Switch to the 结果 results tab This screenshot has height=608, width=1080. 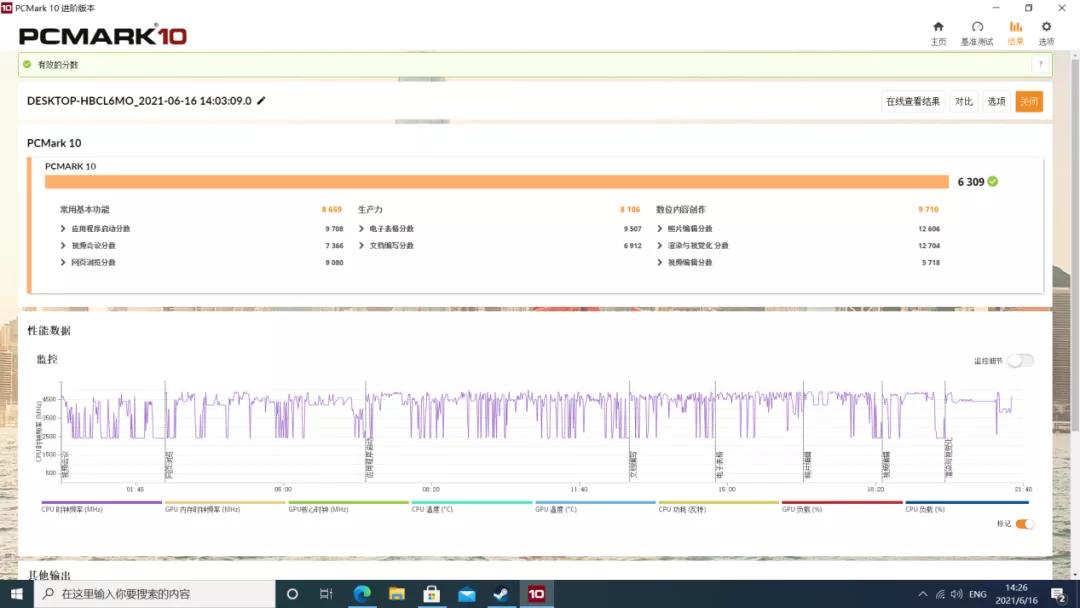coord(1015,33)
